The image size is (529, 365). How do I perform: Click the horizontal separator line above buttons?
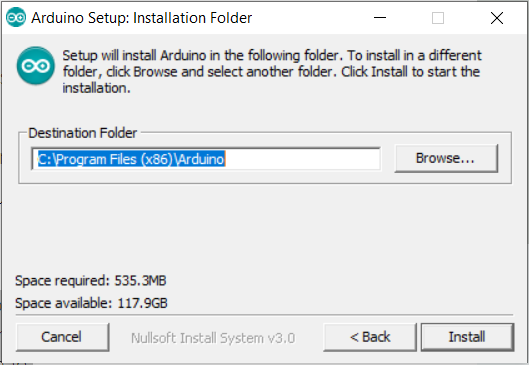coord(264,315)
